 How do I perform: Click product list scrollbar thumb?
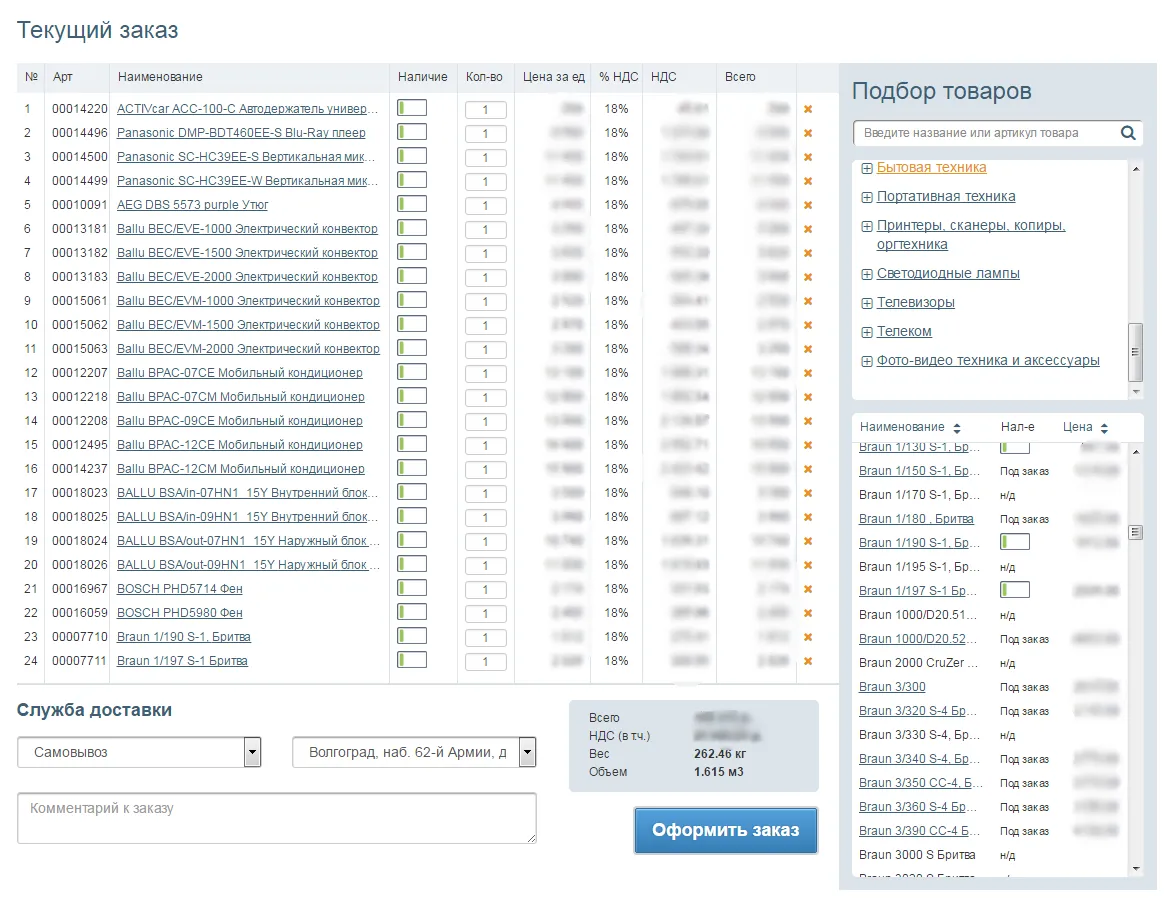pos(1136,533)
